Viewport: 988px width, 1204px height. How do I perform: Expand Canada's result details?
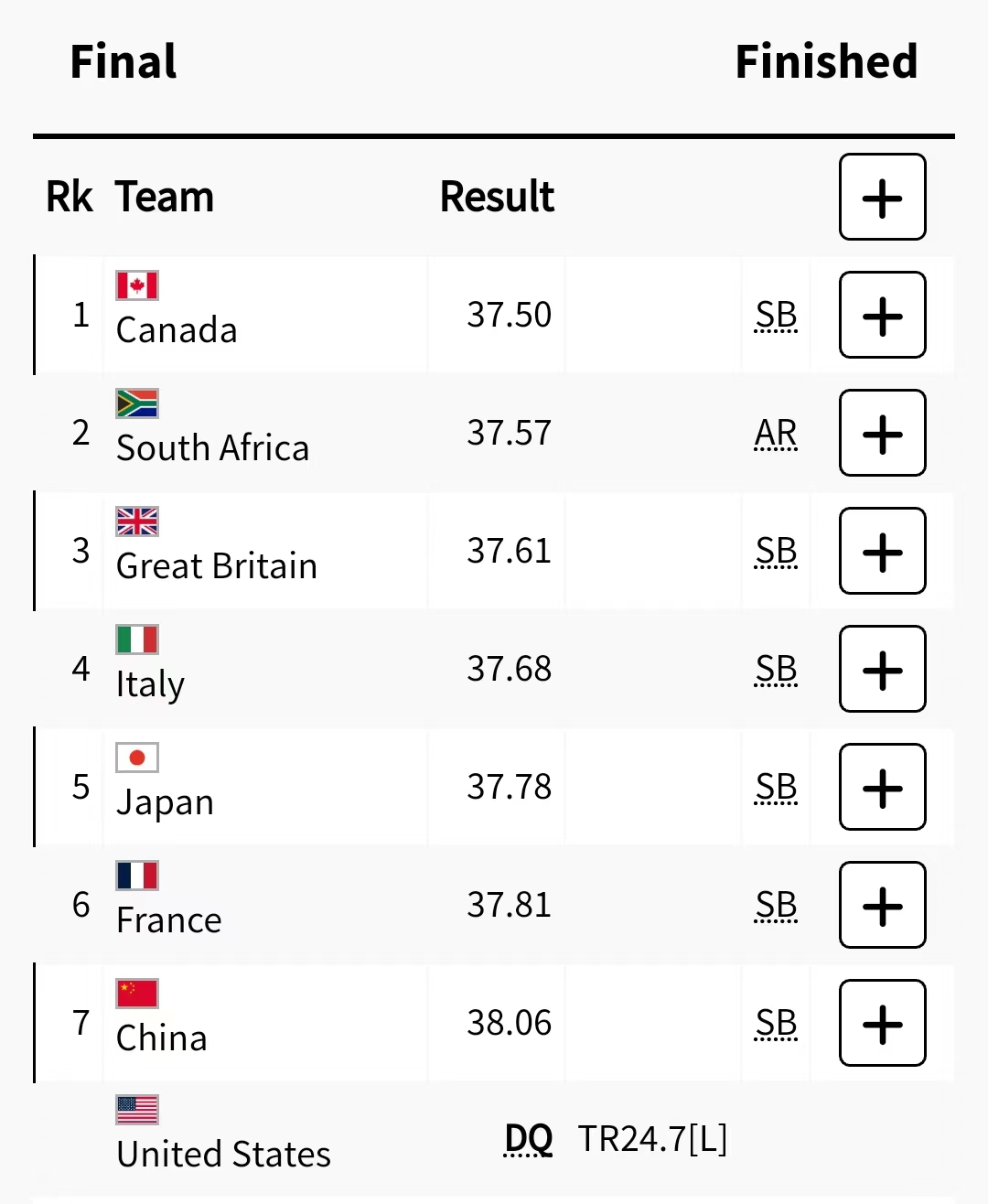[x=882, y=315]
